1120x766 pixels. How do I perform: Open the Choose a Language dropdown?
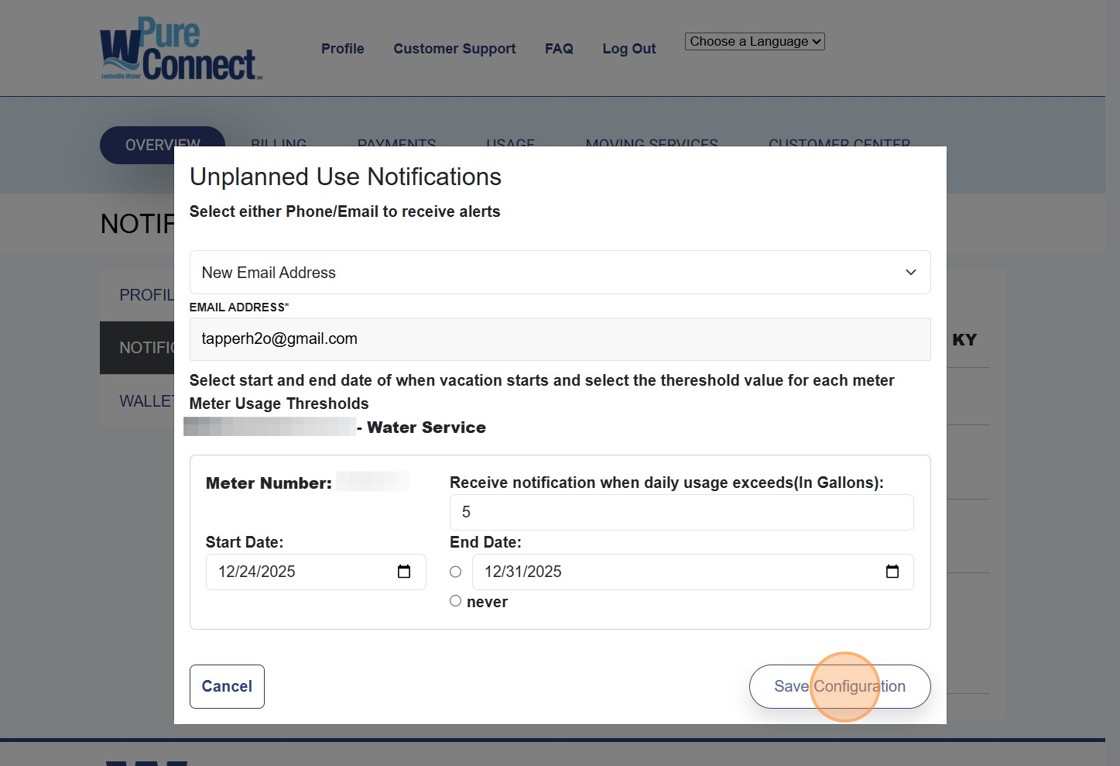coord(754,42)
